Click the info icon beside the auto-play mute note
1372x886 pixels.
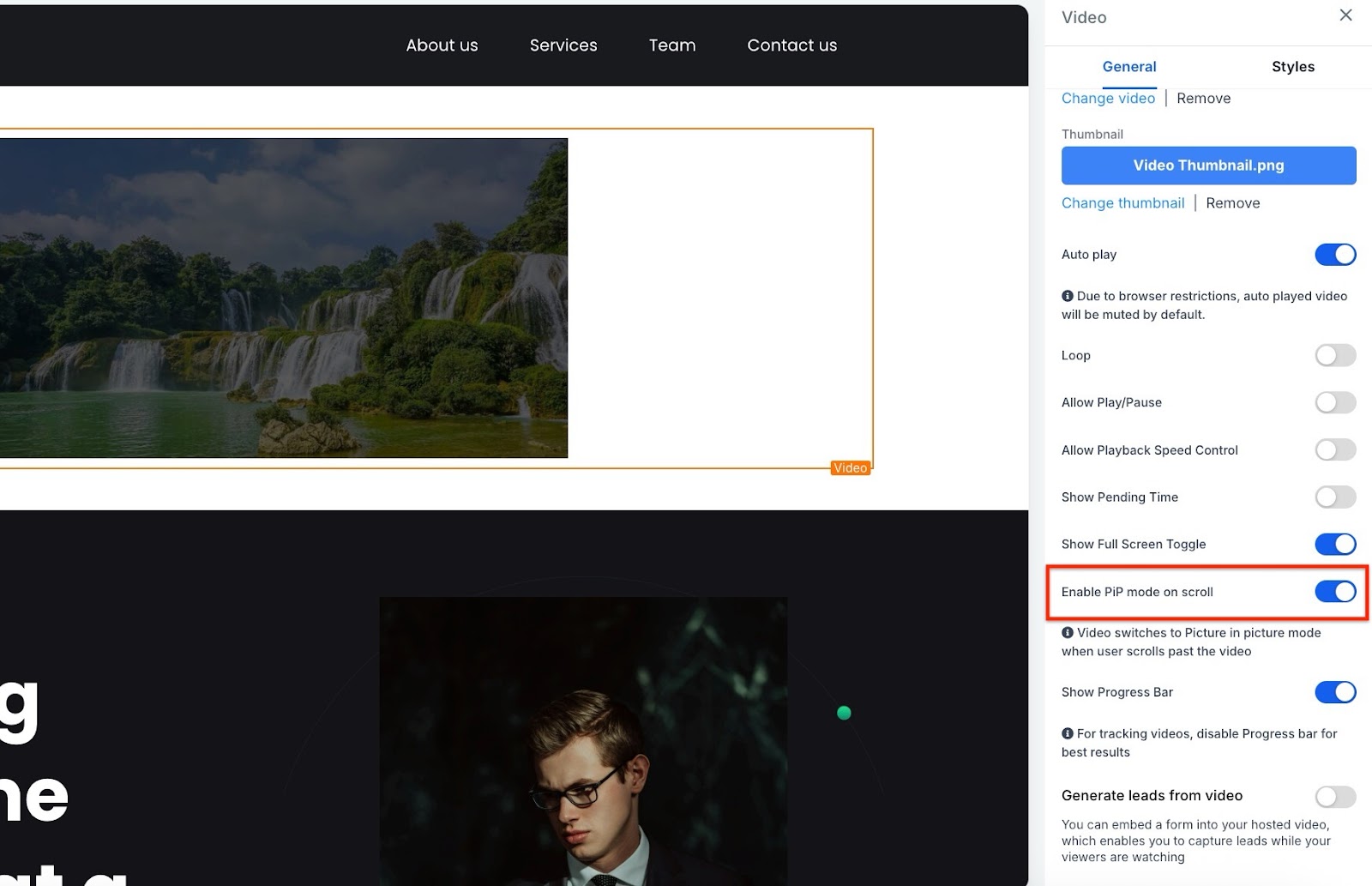pos(1067,296)
